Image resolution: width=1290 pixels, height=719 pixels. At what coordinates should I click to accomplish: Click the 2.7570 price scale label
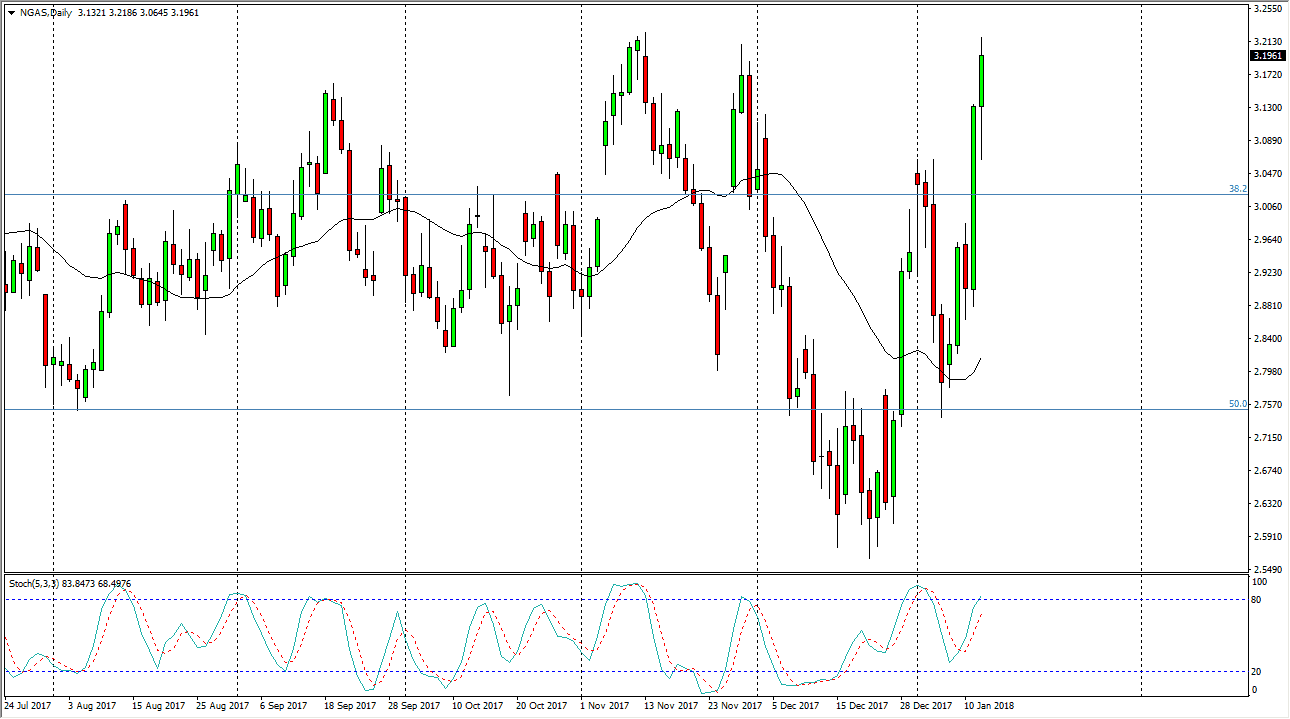(1268, 405)
